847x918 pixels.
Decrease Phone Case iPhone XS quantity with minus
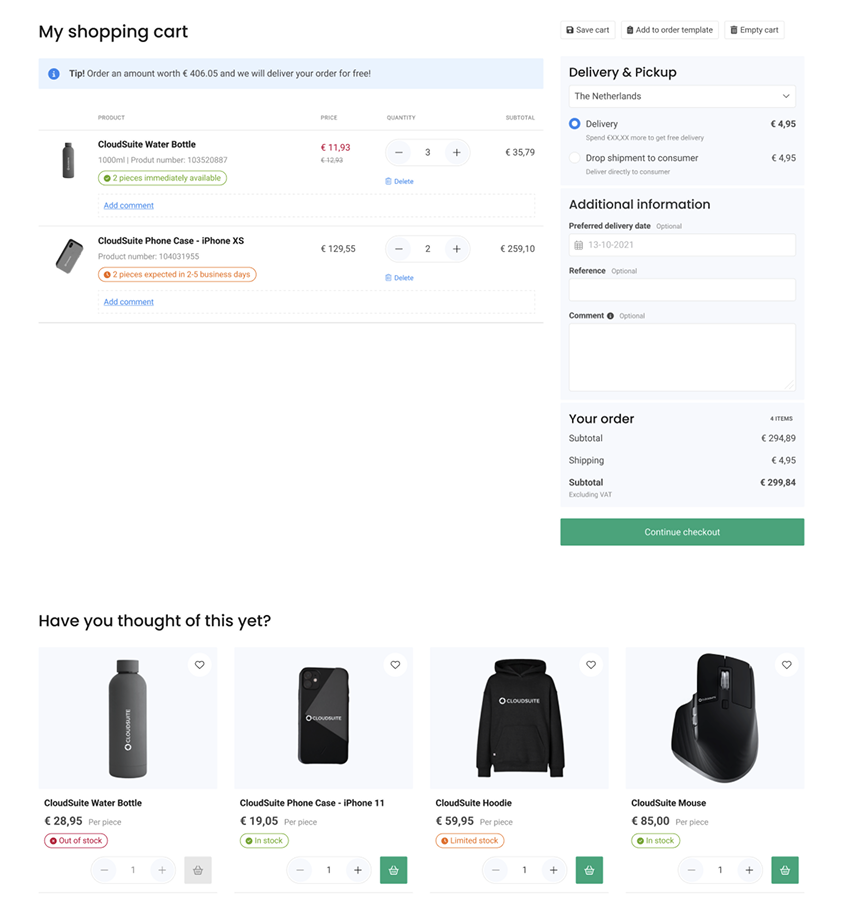click(x=399, y=249)
